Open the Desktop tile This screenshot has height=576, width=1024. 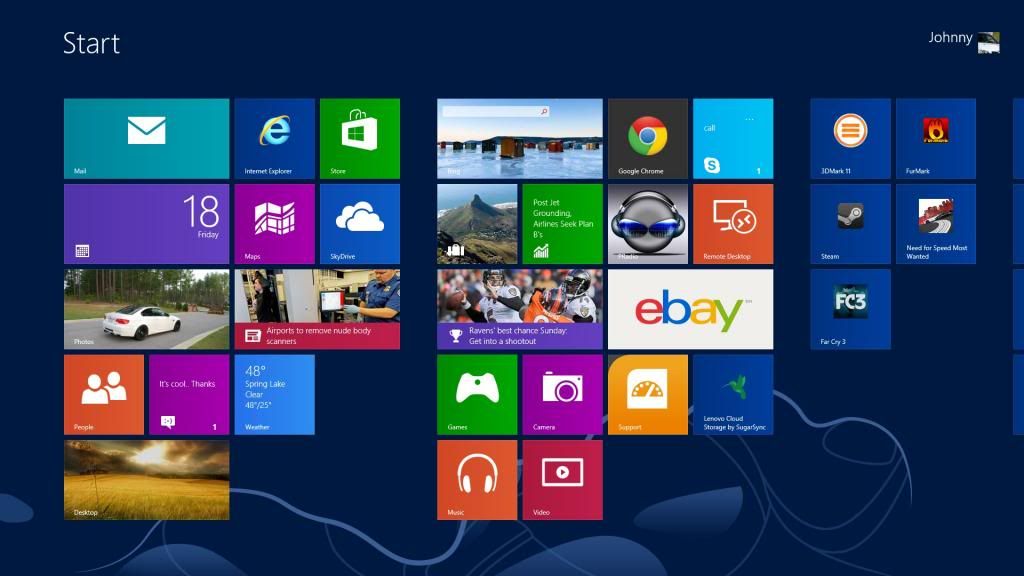point(146,480)
